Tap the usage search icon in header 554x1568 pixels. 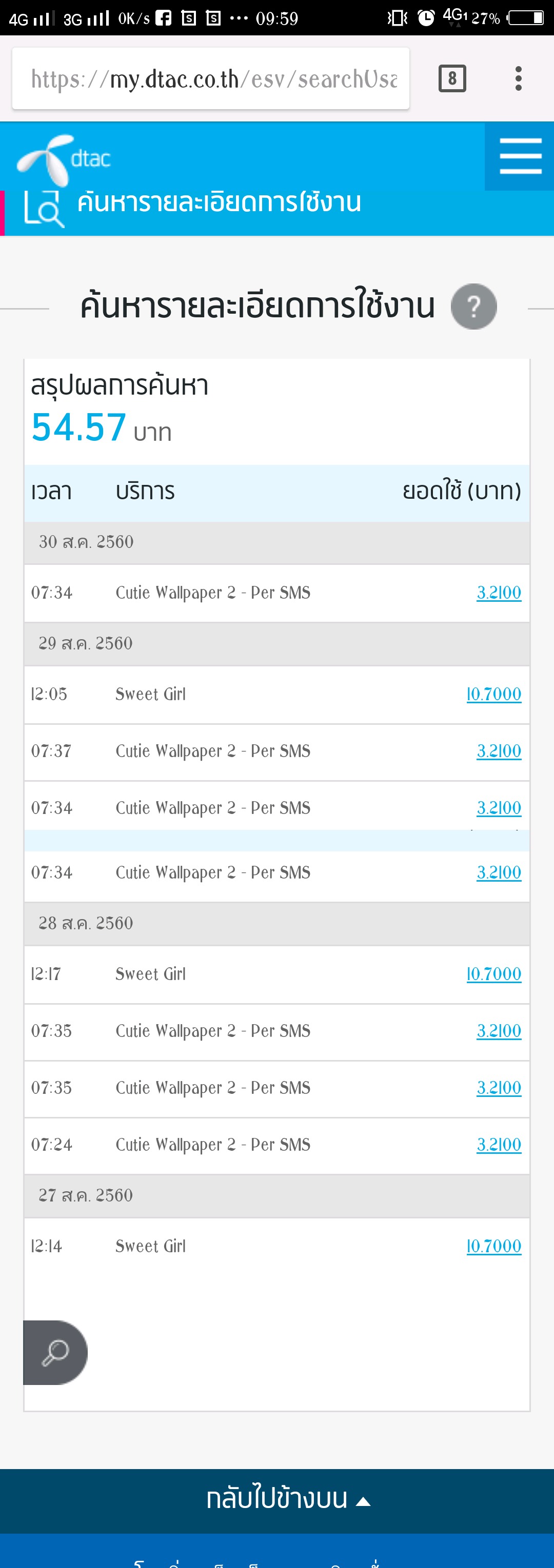pos(43,209)
